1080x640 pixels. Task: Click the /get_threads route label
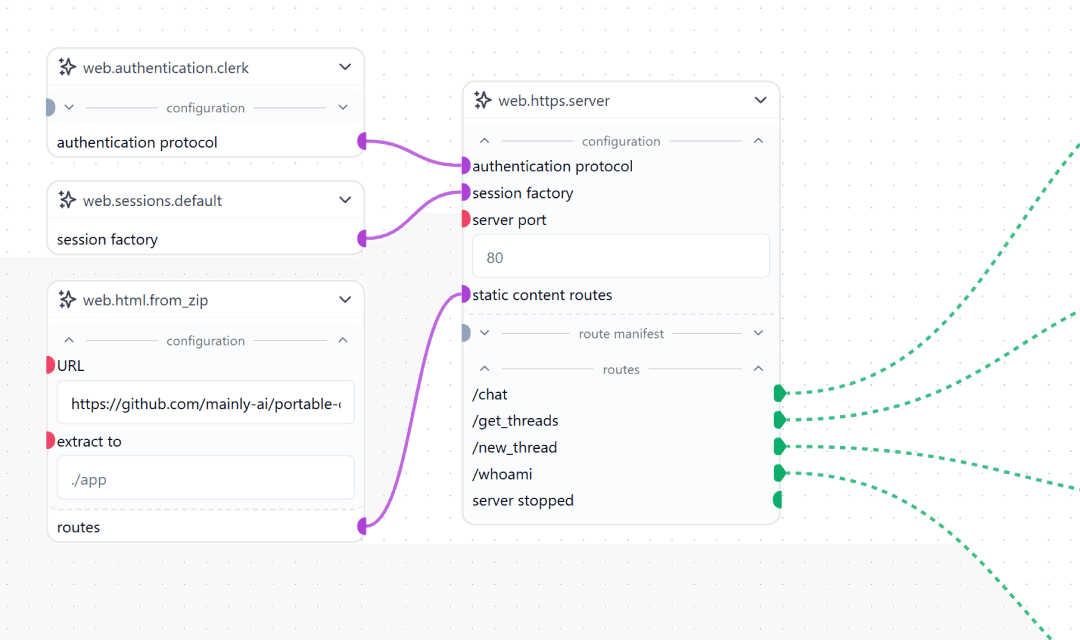click(x=515, y=421)
